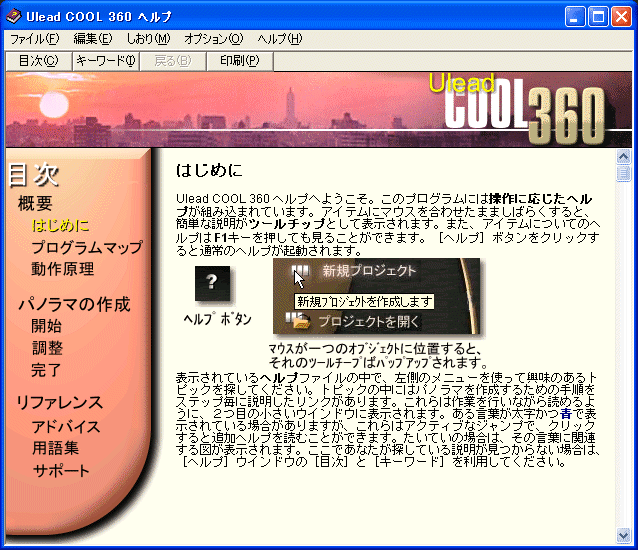The width and height of the screenshot is (638, 550).
Task: Open the 開始 topic under パノラマの作成
Action: pos(46,326)
